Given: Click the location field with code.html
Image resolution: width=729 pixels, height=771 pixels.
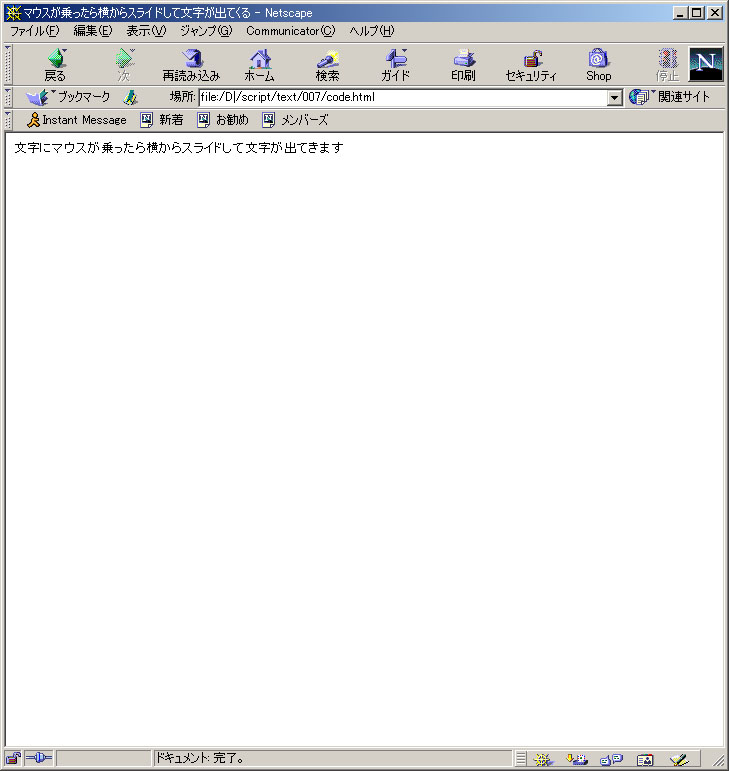Looking at the screenshot, I should click(x=403, y=97).
